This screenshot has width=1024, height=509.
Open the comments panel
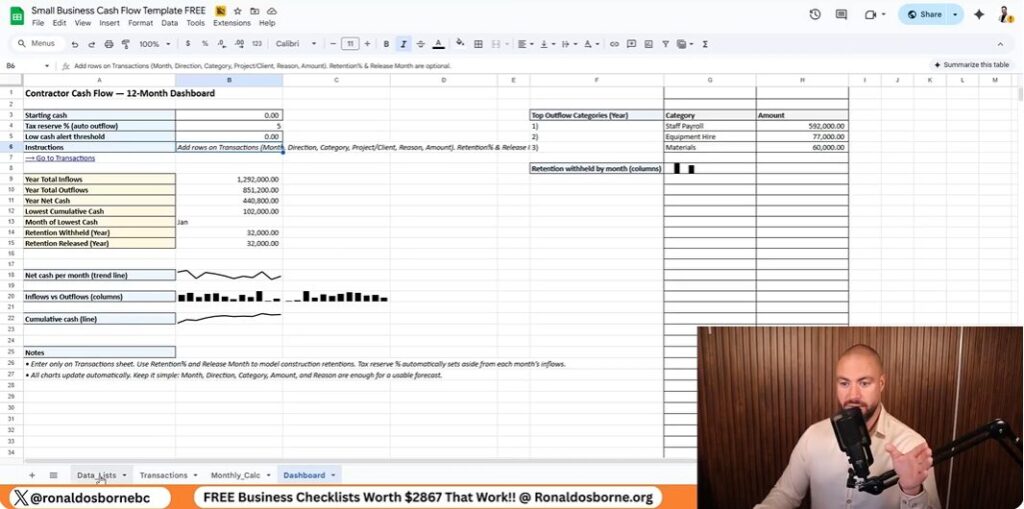(x=841, y=14)
